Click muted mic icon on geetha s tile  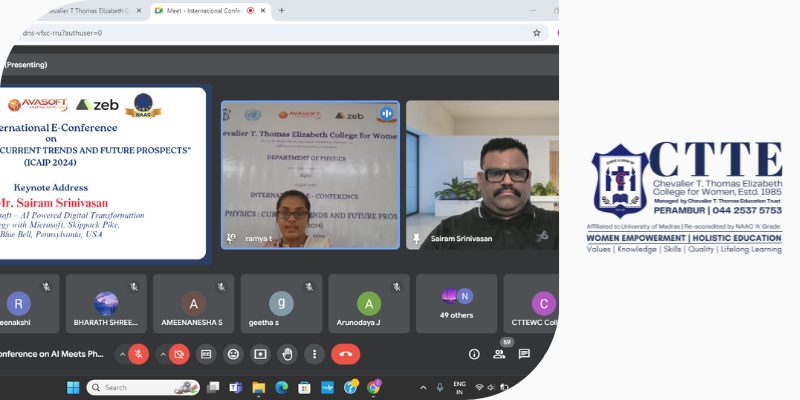point(309,287)
